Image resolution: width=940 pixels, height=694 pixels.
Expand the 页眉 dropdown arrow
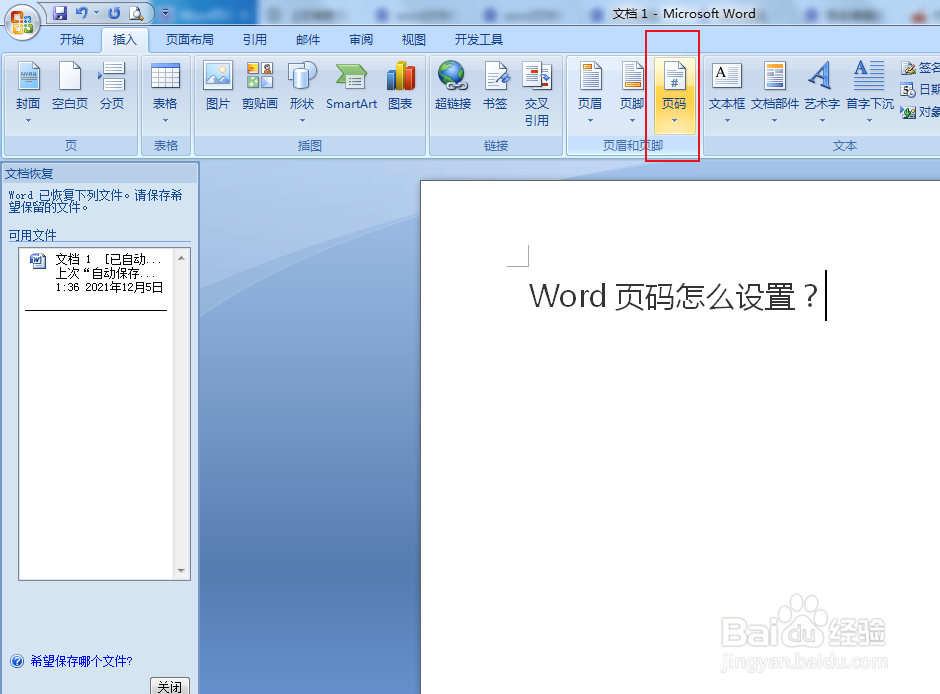point(590,120)
